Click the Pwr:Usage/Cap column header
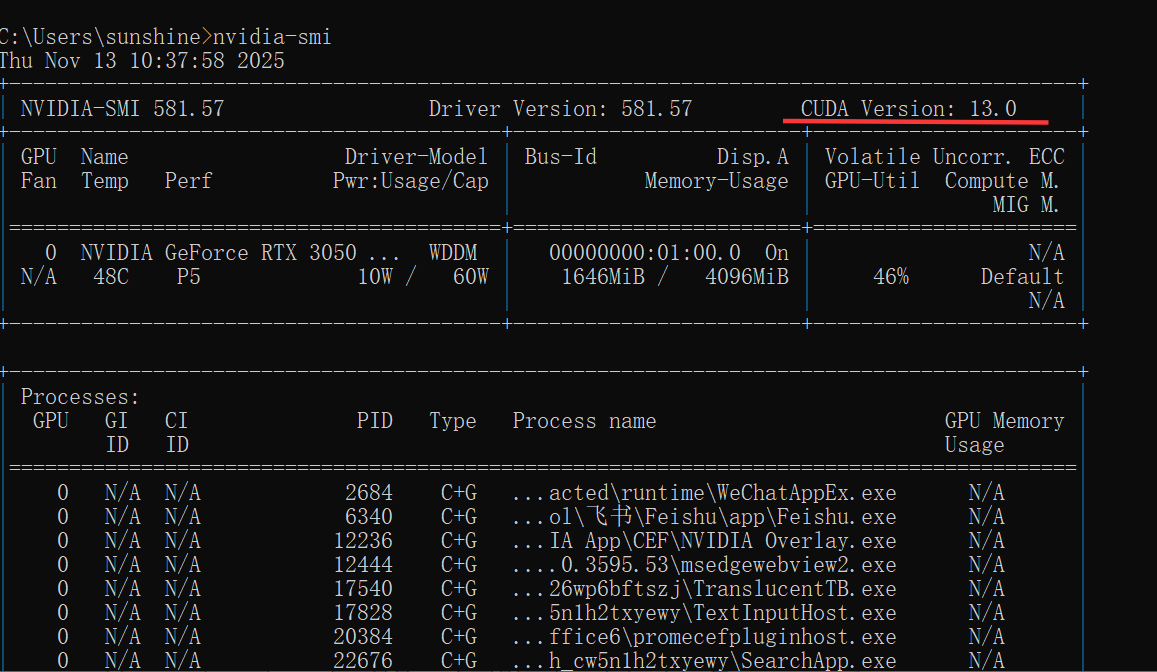 [x=410, y=181]
